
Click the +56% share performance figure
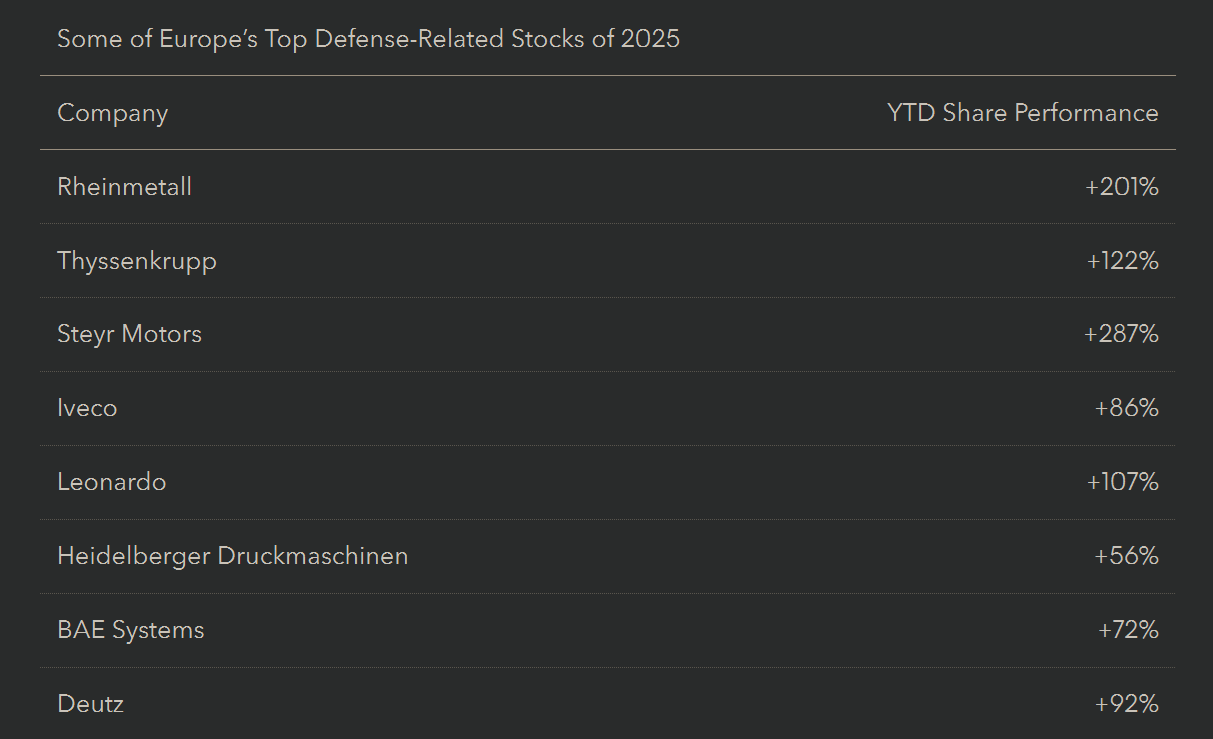[x=1126, y=556]
